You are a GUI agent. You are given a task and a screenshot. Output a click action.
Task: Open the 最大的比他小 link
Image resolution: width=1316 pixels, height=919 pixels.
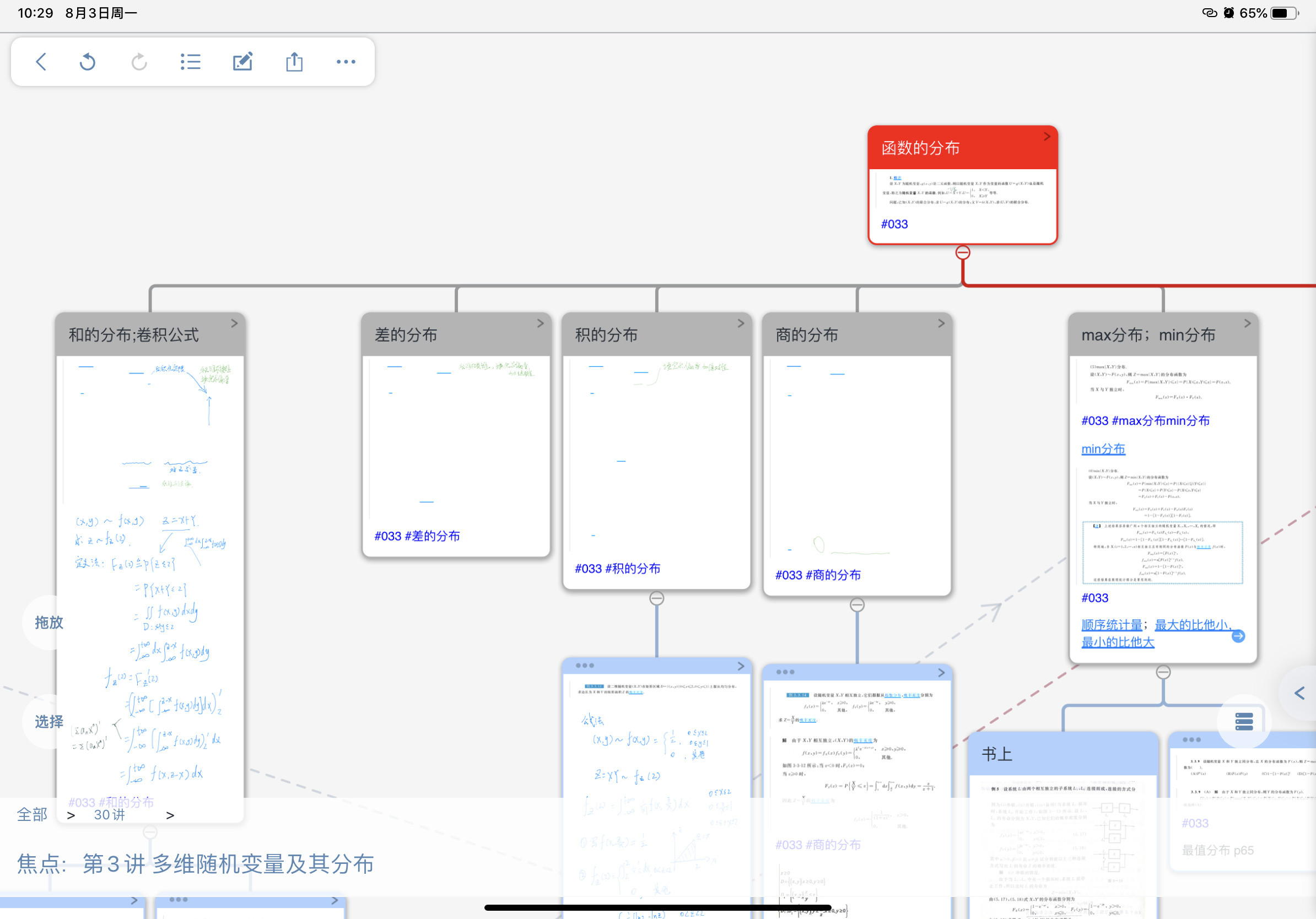pos(1192,624)
